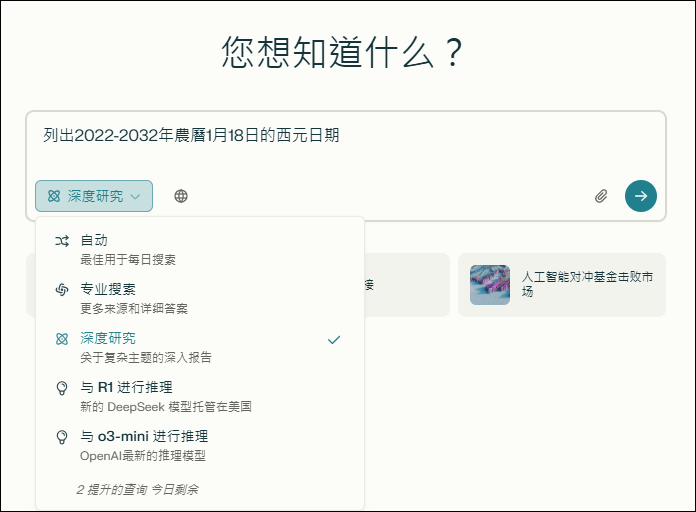Click the 2 提升的查询 今日剩余 notice
696x512 pixels.
(x=137, y=490)
